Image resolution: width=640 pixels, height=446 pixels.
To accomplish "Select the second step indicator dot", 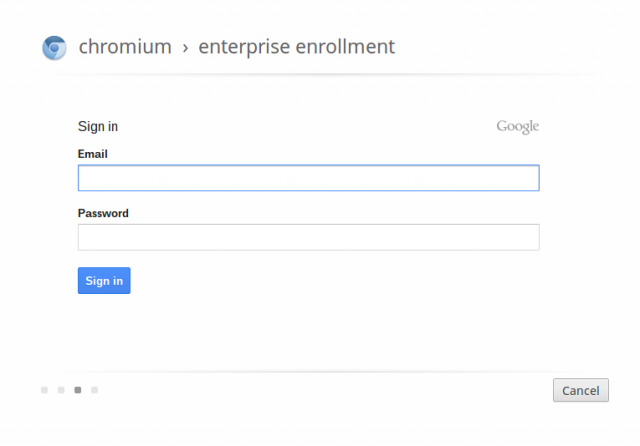I will click(x=61, y=390).
